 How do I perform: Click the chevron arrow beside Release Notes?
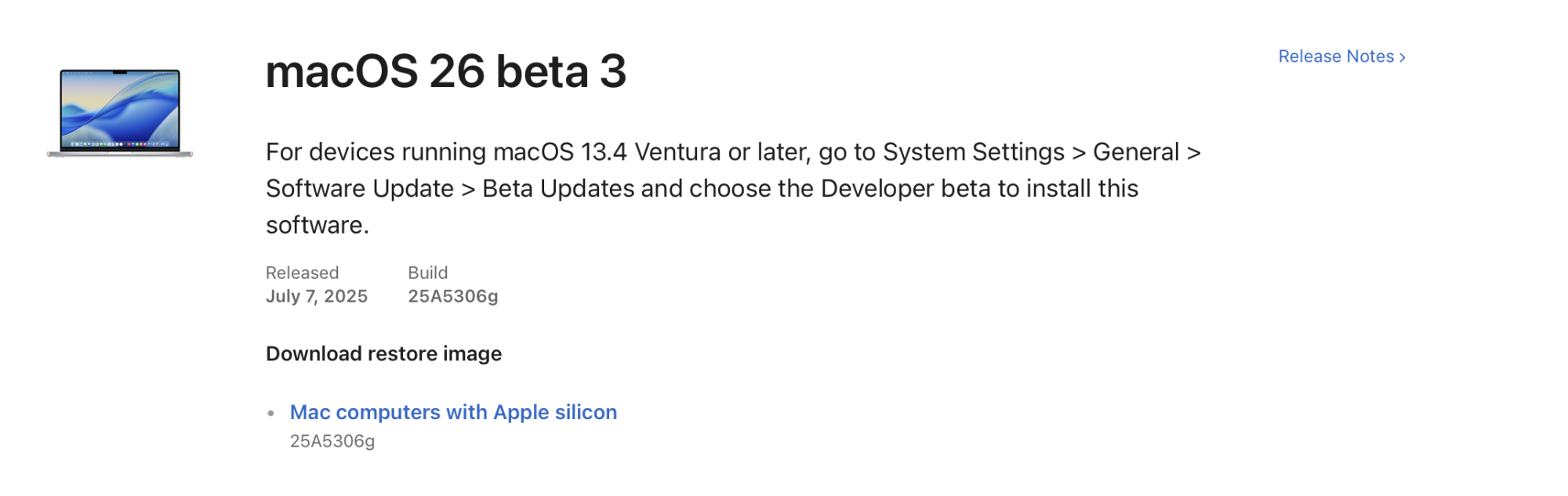point(1402,57)
